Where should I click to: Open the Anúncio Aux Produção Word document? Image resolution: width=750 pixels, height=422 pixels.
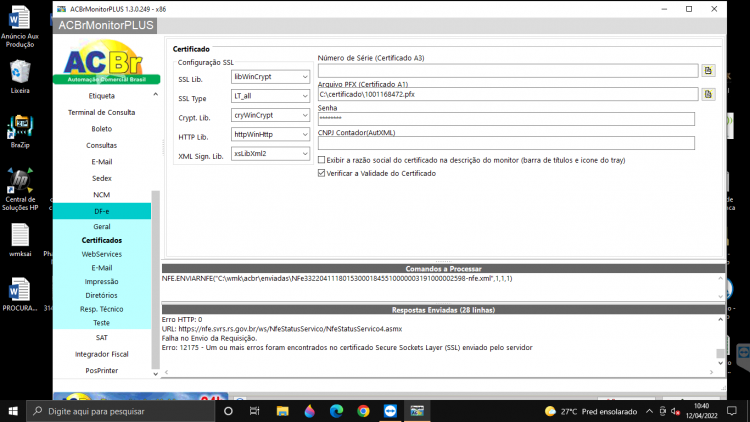(x=20, y=26)
